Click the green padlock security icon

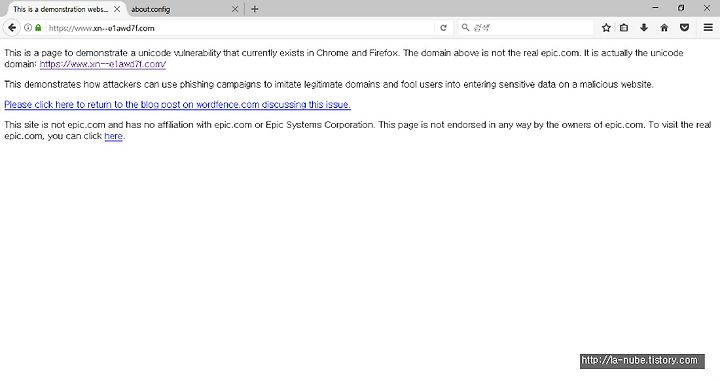click(x=38, y=28)
